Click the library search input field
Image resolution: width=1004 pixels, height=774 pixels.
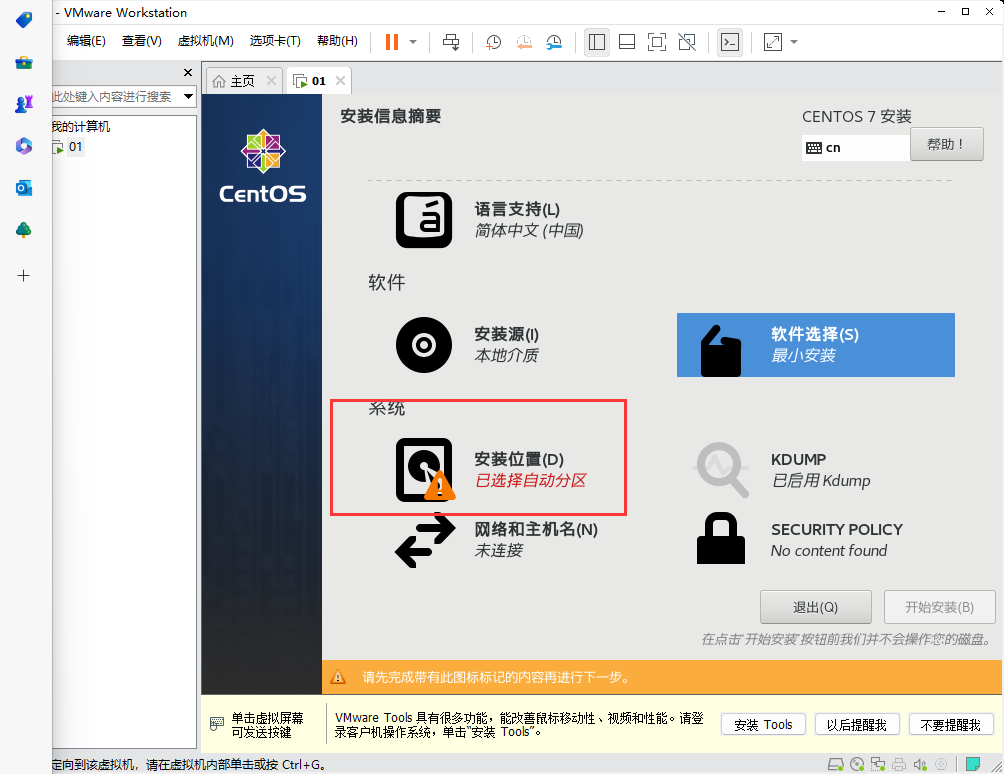[116, 97]
